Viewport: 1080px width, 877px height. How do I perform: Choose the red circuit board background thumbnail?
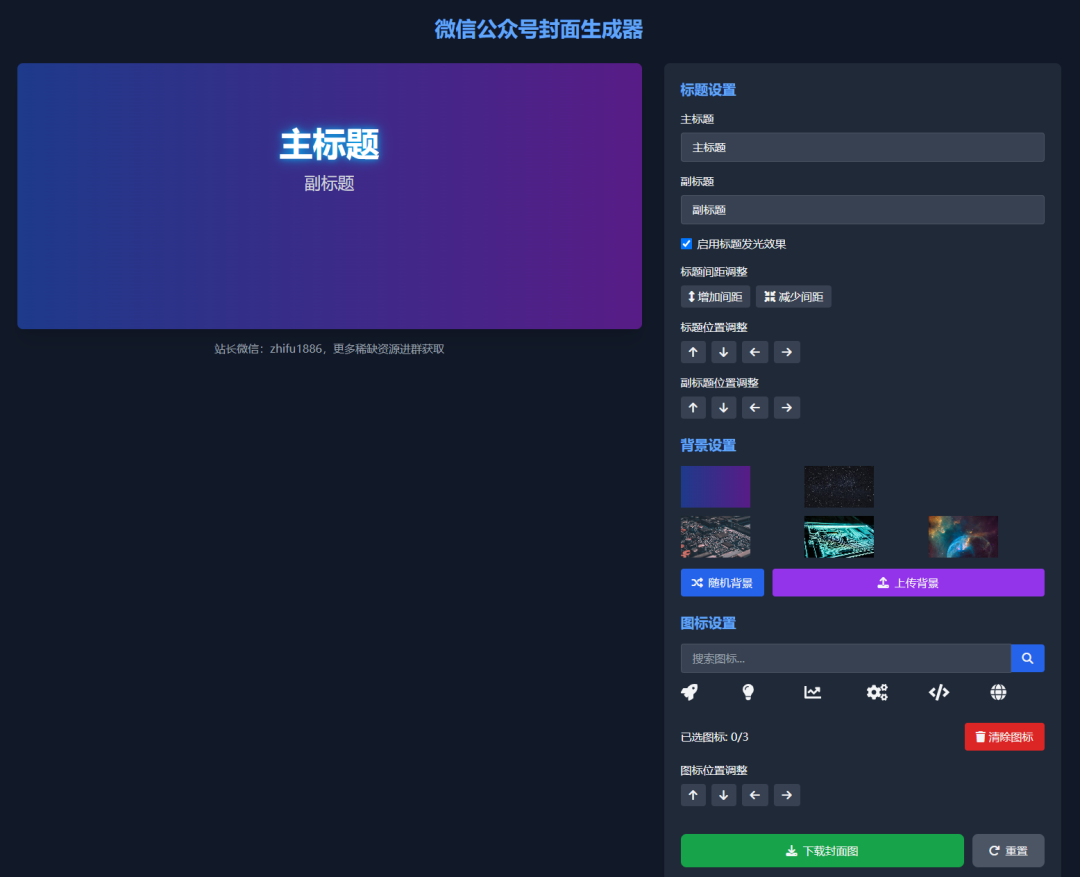click(x=715, y=537)
